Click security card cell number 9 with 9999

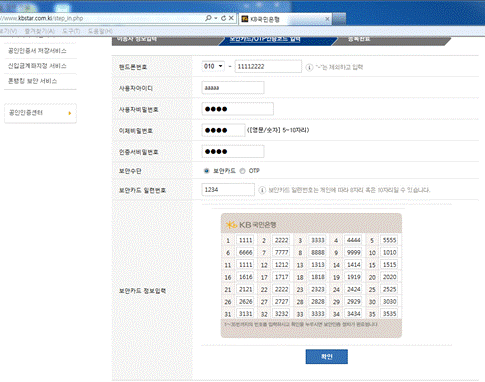pos(353,252)
